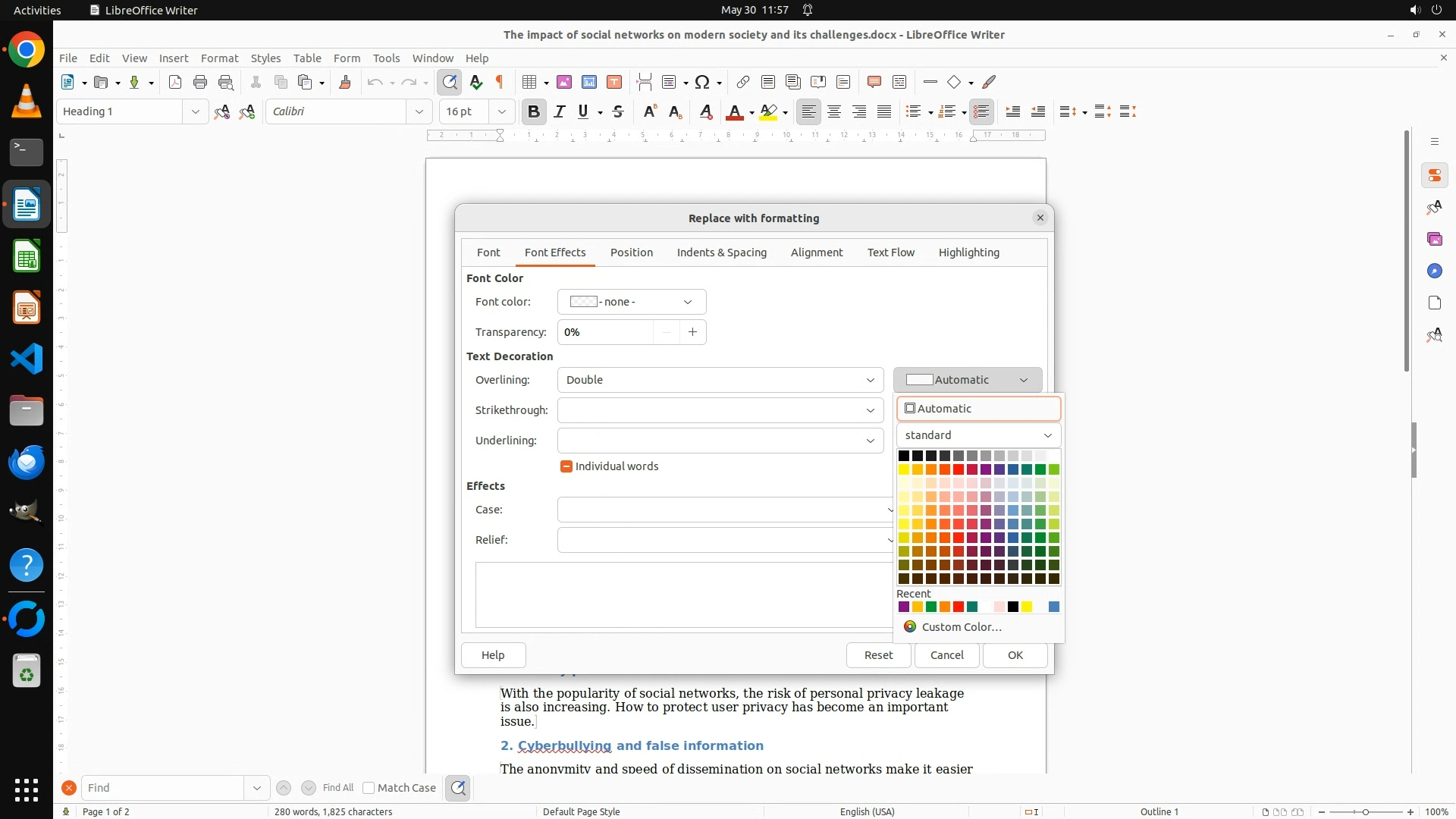Click the Export as PDF toolbar icon
The height and width of the screenshot is (819, 1456).
click(175, 82)
